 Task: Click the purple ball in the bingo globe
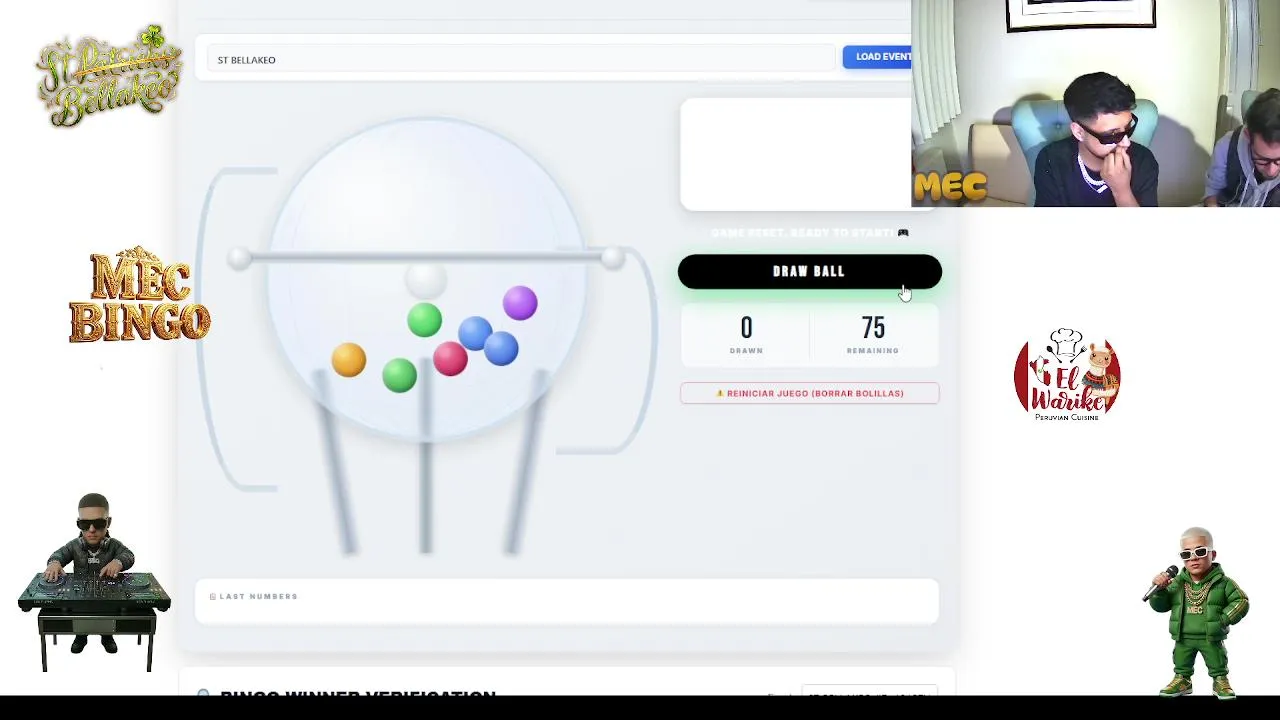(520, 303)
